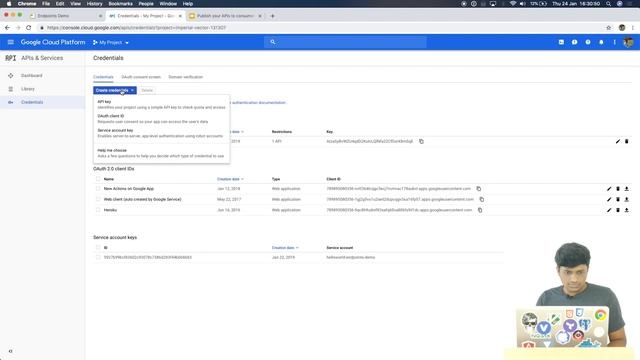Viewport: 640px width, 360px height.
Task: Copy the API key value
Action: 421,141
